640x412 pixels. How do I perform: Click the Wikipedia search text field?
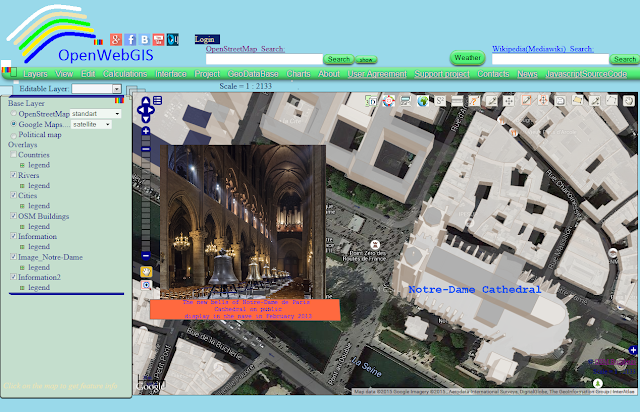click(550, 59)
